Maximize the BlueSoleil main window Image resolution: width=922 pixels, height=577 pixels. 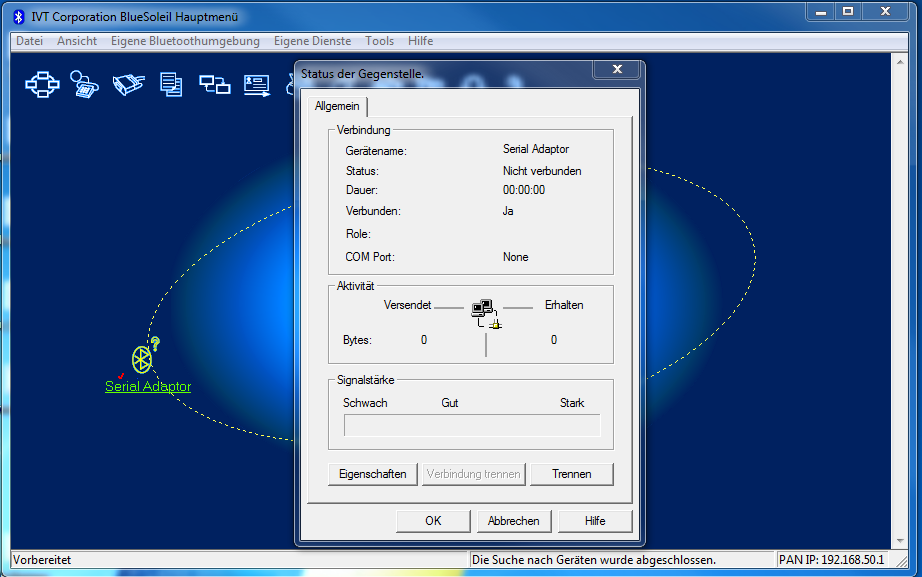pyautogui.click(x=848, y=12)
